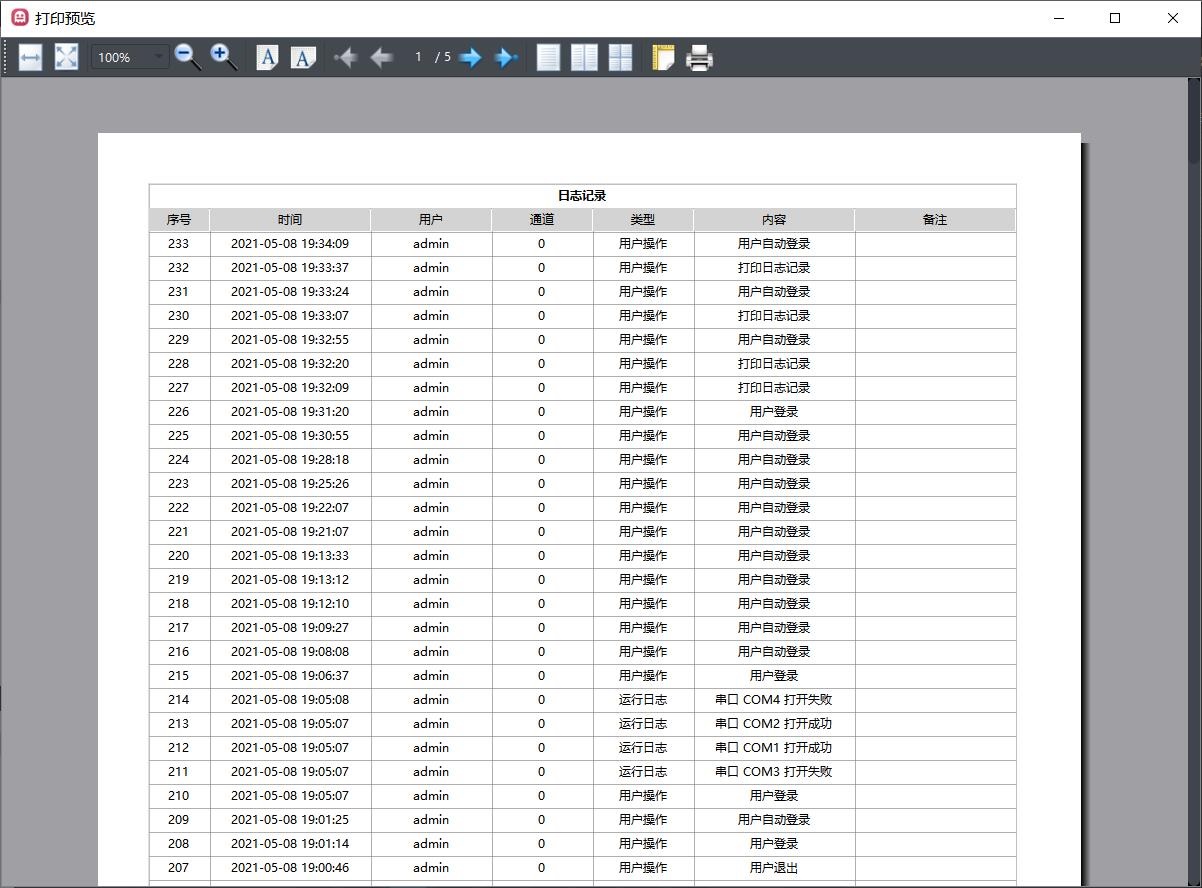
Task: Click the 时间 column header
Action: [x=290, y=220]
